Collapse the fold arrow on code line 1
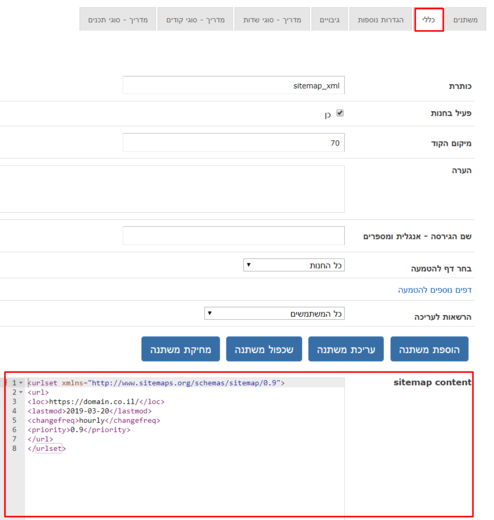 [21, 383]
